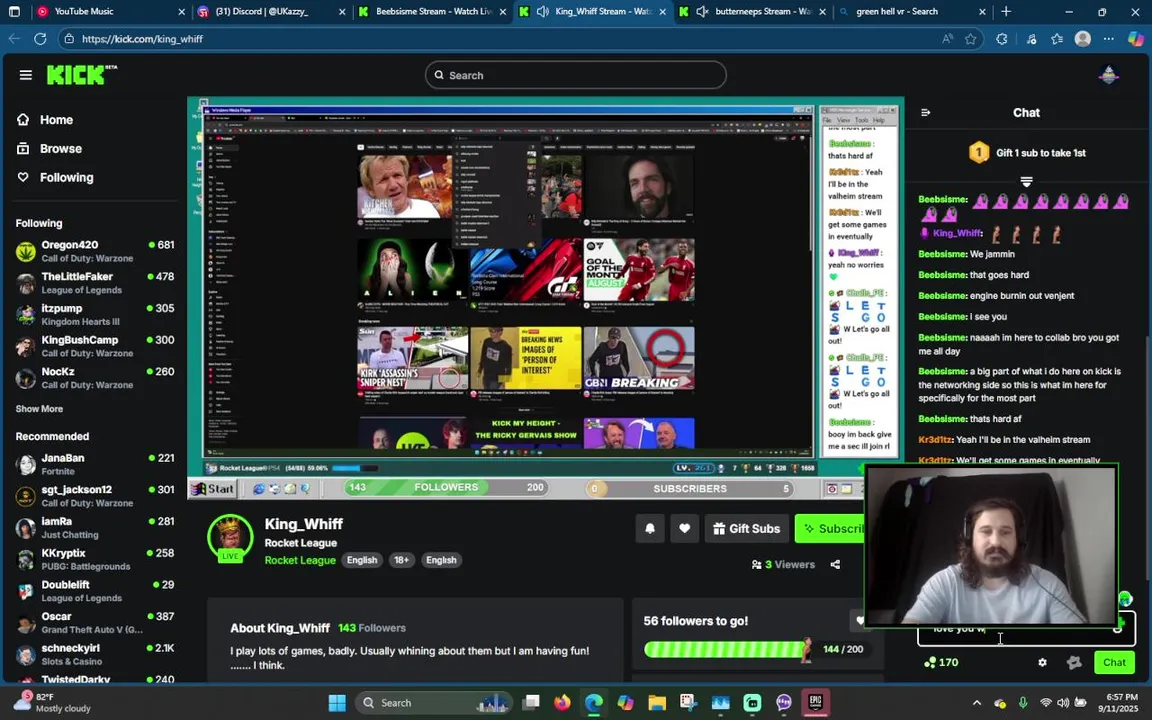This screenshot has width=1152, height=720.
Task: Open Browse in the sidebar
Action: tap(50, 148)
